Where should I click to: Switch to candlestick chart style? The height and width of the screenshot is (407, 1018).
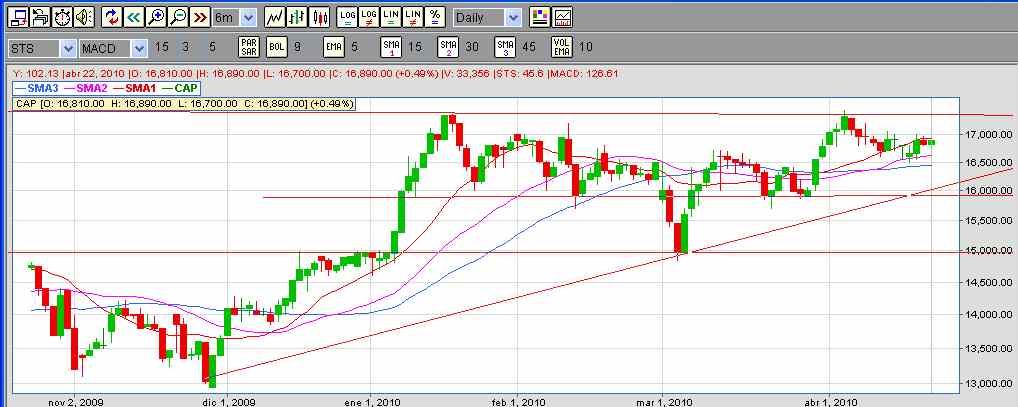point(319,17)
